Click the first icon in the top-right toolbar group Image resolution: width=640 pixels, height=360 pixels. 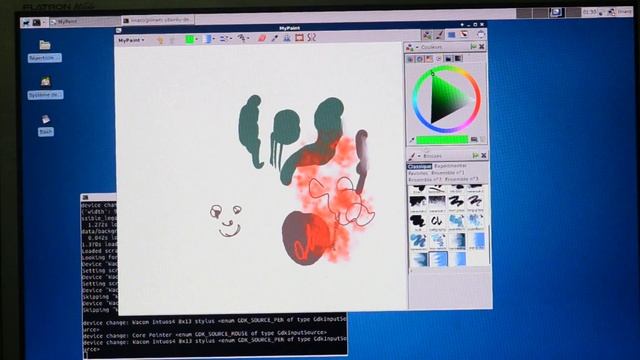coord(427,35)
